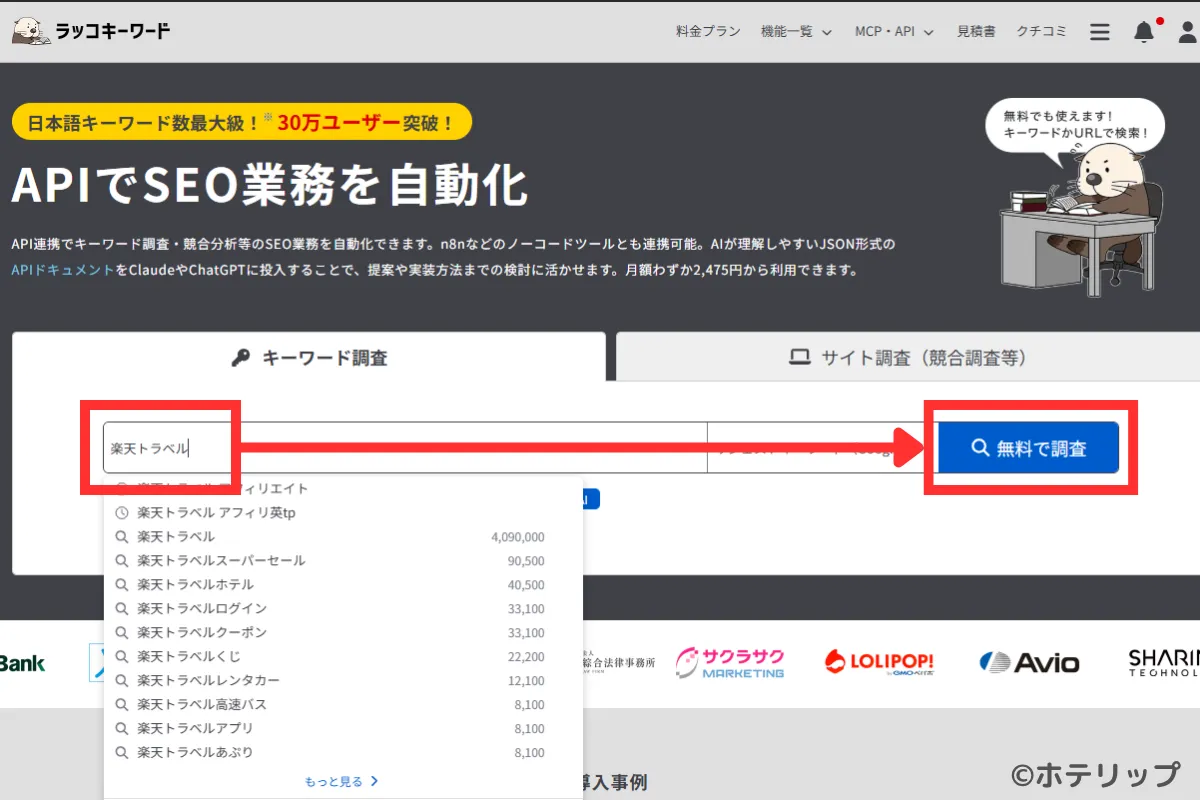Screen dimensions: 1200x800
Task: Click the 無料で調査 search button
Action: pos(1028,448)
